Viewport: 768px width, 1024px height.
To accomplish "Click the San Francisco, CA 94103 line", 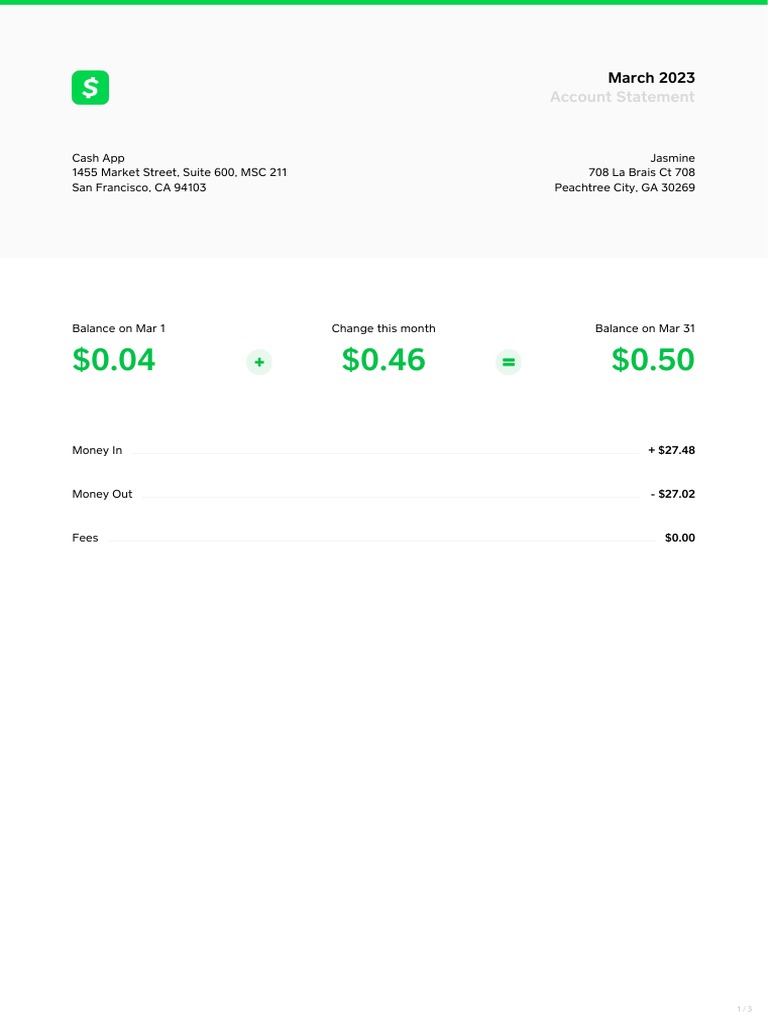I will point(139,188).
